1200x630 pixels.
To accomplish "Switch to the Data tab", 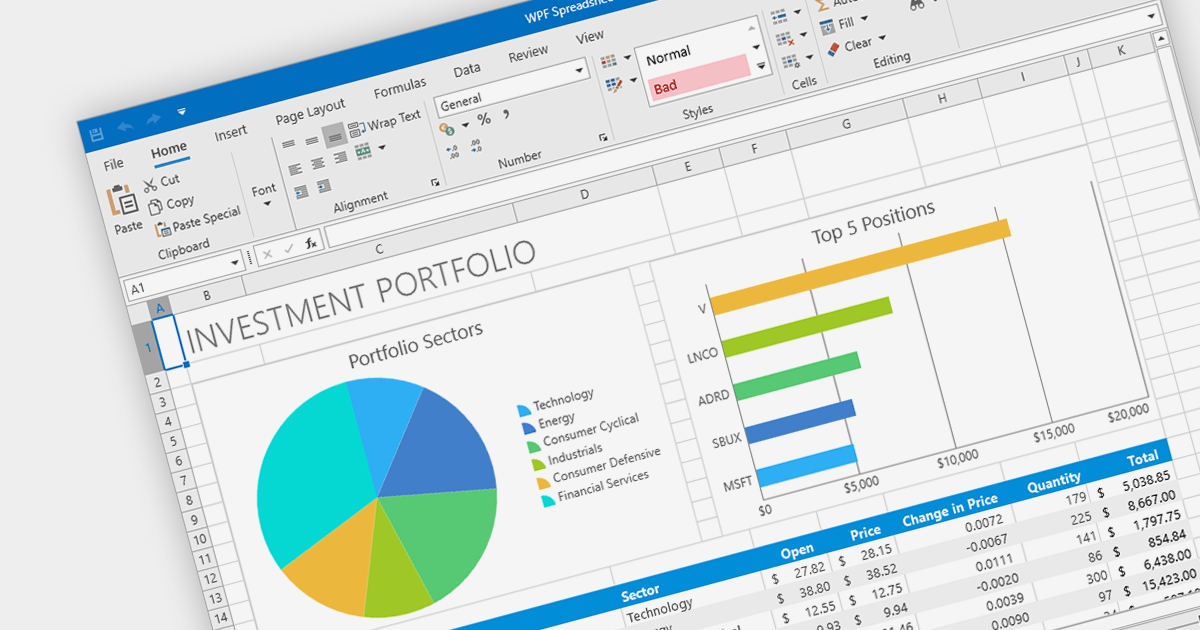I will [467, 70].
